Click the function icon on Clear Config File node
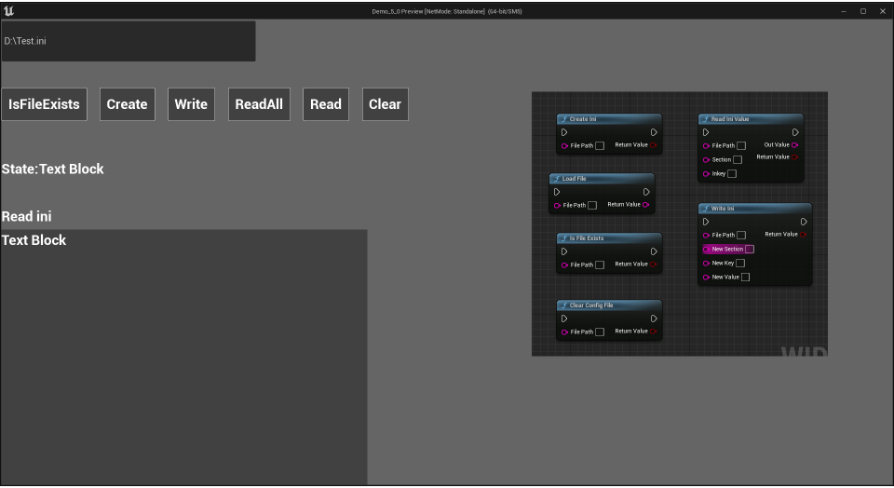 click(x=564, y=306)
